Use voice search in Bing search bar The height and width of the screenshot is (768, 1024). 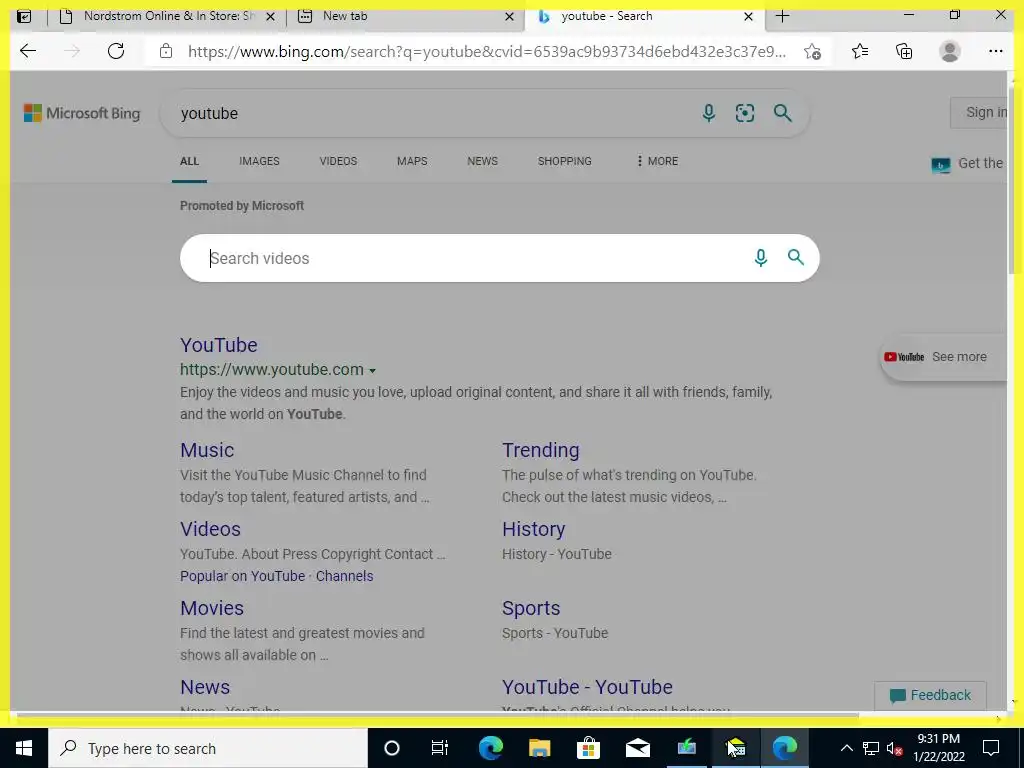point(709,114)
